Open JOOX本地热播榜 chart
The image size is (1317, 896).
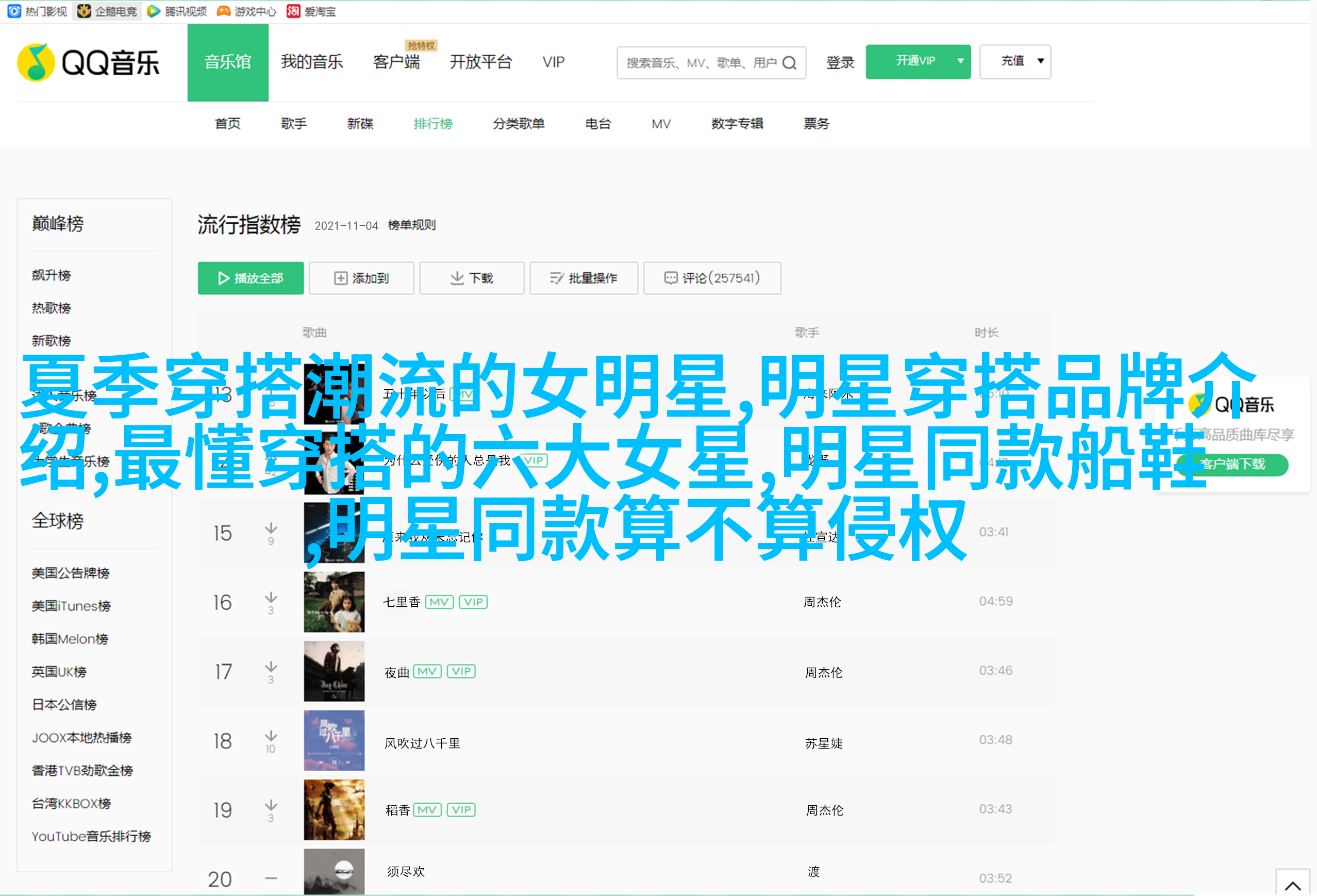pos(81,738)
